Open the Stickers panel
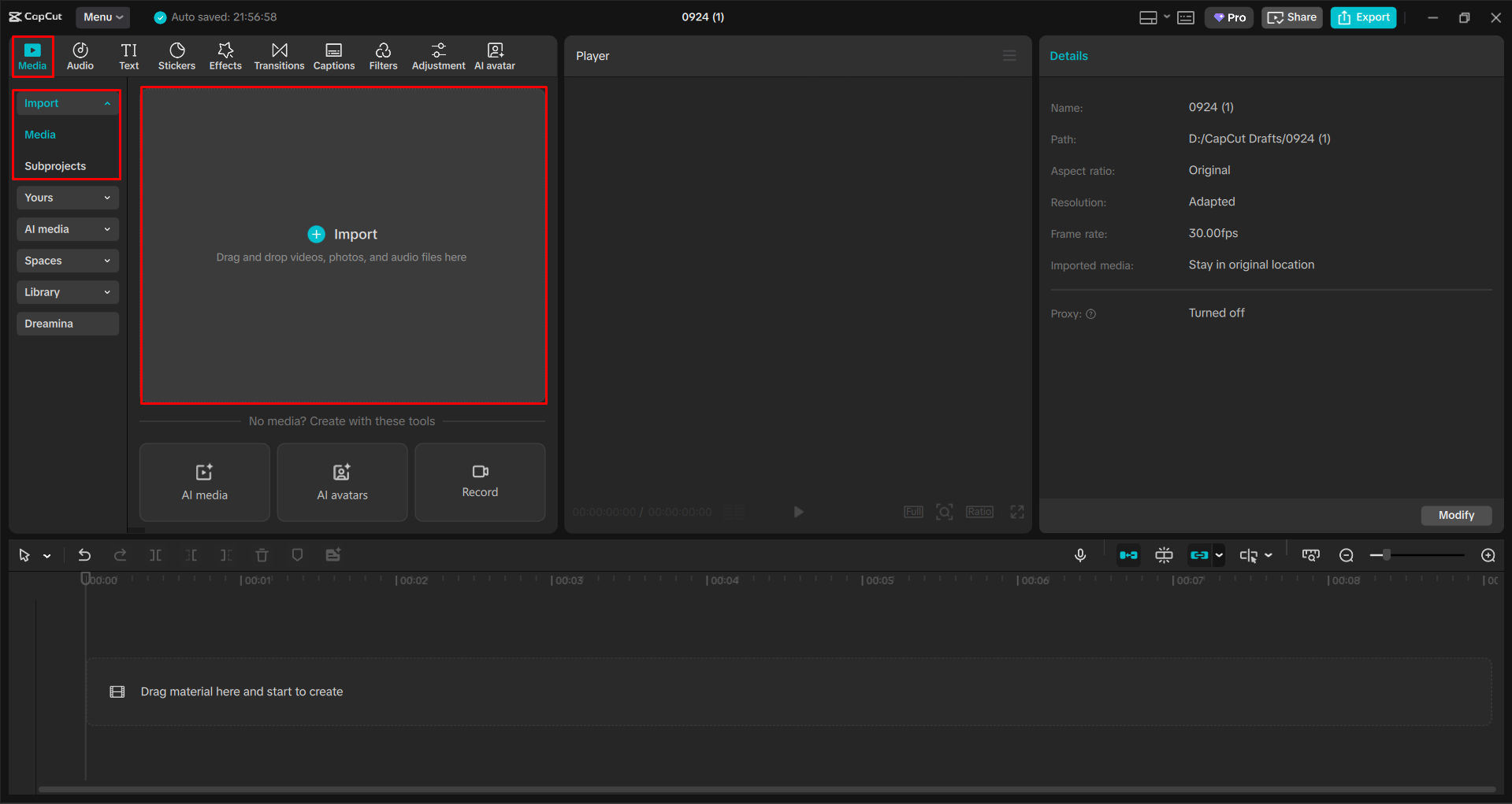Image resolution: width=1512 pixels, height=804 pixels. coord(176,55)
